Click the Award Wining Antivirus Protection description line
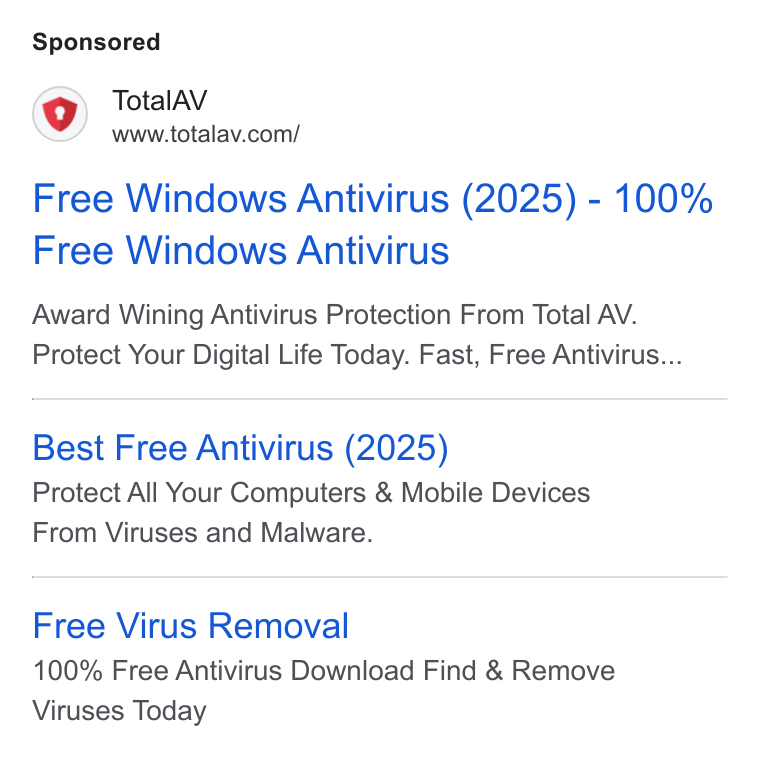This screenshot has width=760, height=778. [x=335, y=315]
